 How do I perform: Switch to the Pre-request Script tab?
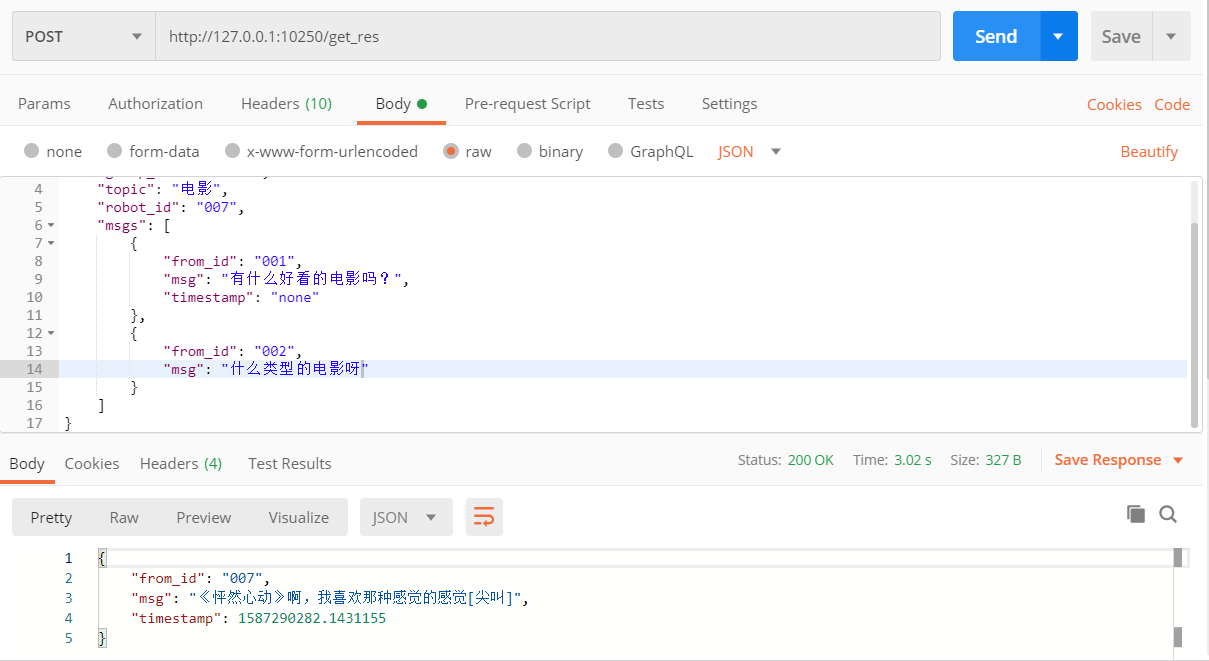click(x=527, y=104)
